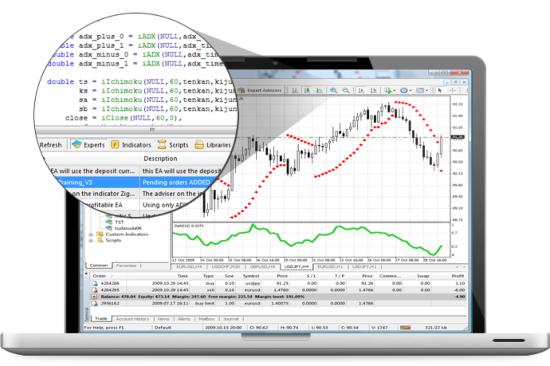Select order 4284286 buy usdjpy row
The height and width of the screenshot is (366, 550).
(279, 283)
